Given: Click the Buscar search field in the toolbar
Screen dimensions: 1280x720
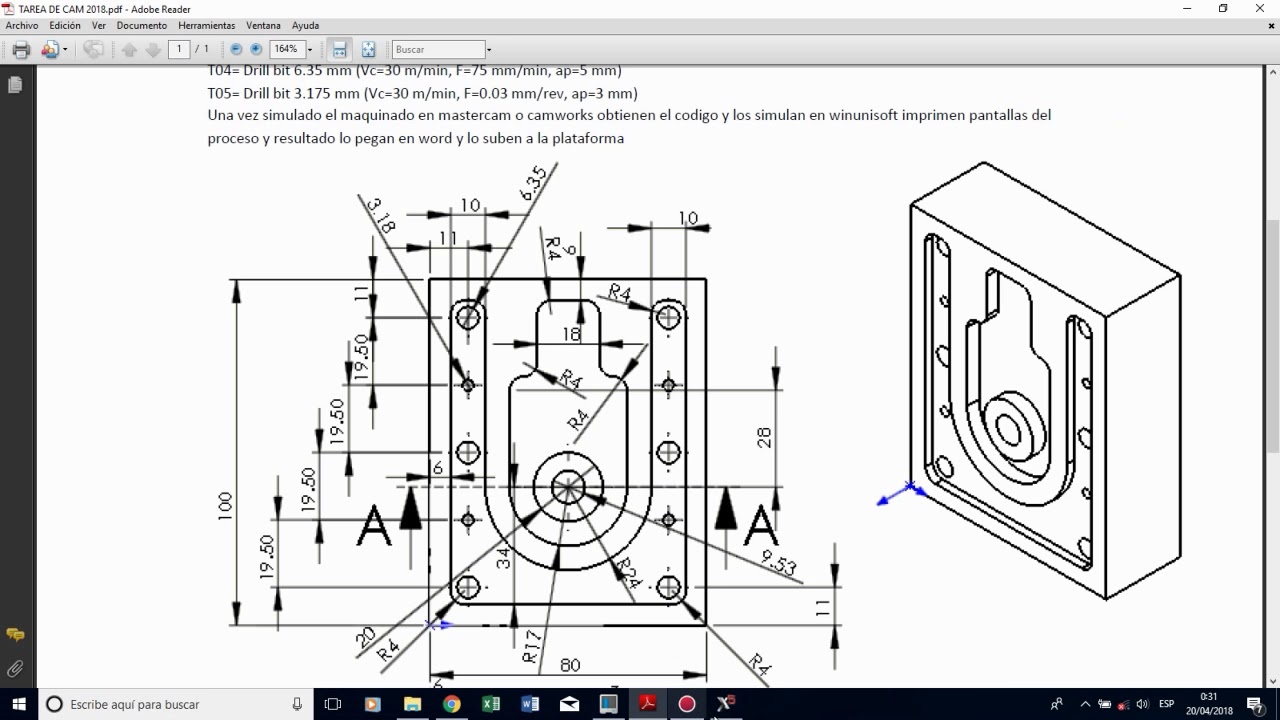Looking at the screenshot, I should 439,49.
